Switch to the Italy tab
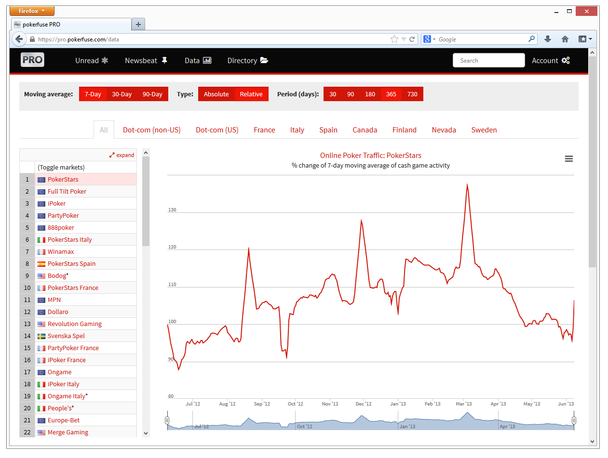The width and height of the screenshot is (608, 458). (297, 130)
